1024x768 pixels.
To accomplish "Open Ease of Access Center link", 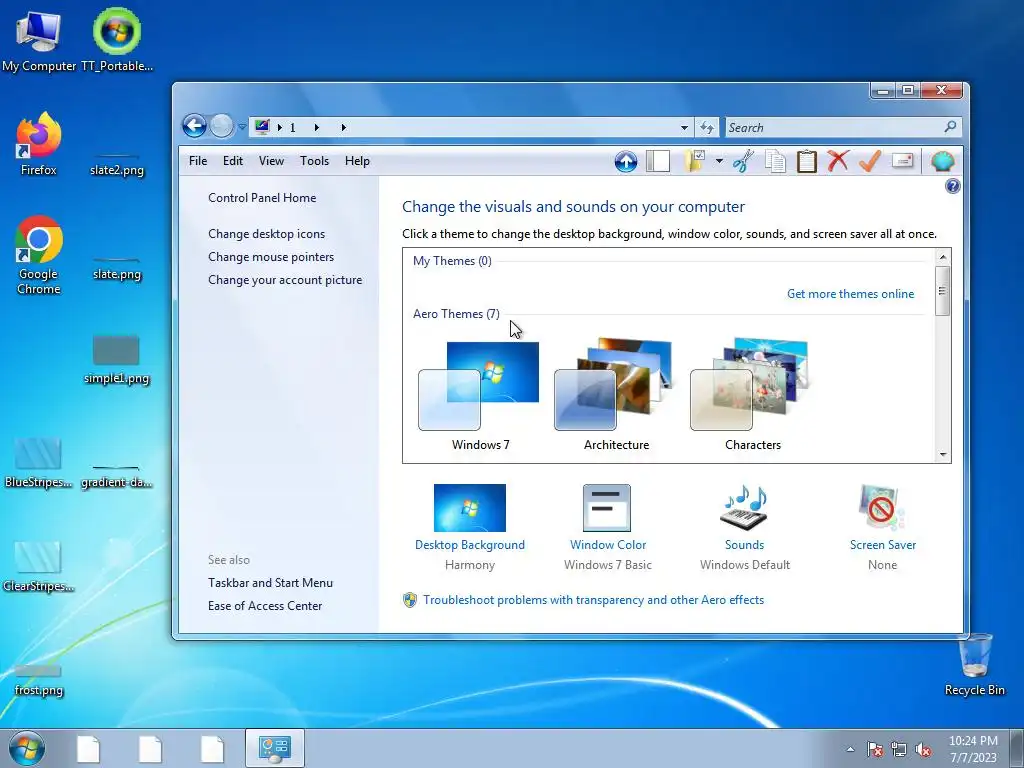I will [264, 606].
